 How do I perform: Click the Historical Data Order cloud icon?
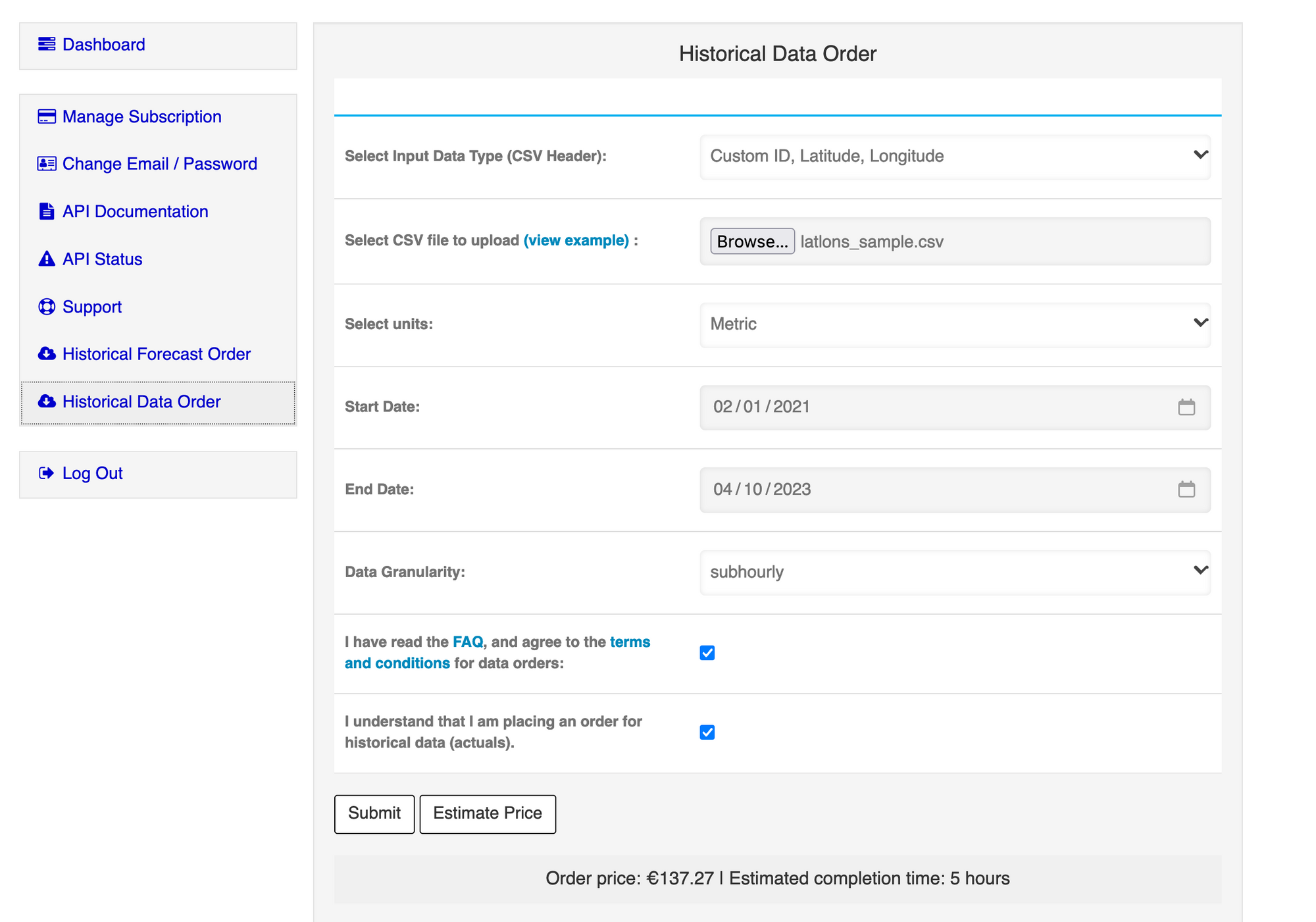47,401
